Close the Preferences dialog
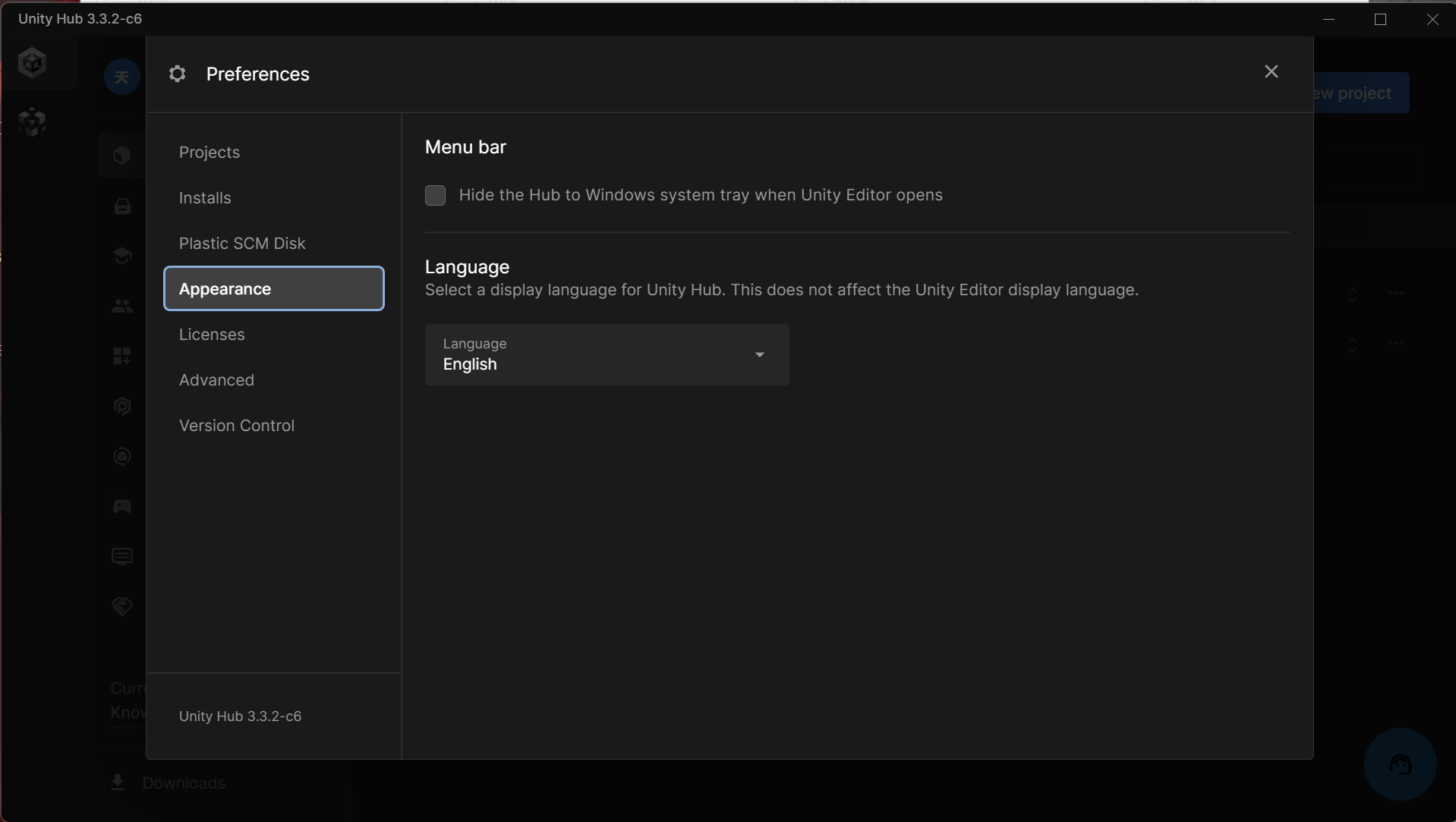This screenshot has height=822, width=1456. click(x=1271, y=71)
